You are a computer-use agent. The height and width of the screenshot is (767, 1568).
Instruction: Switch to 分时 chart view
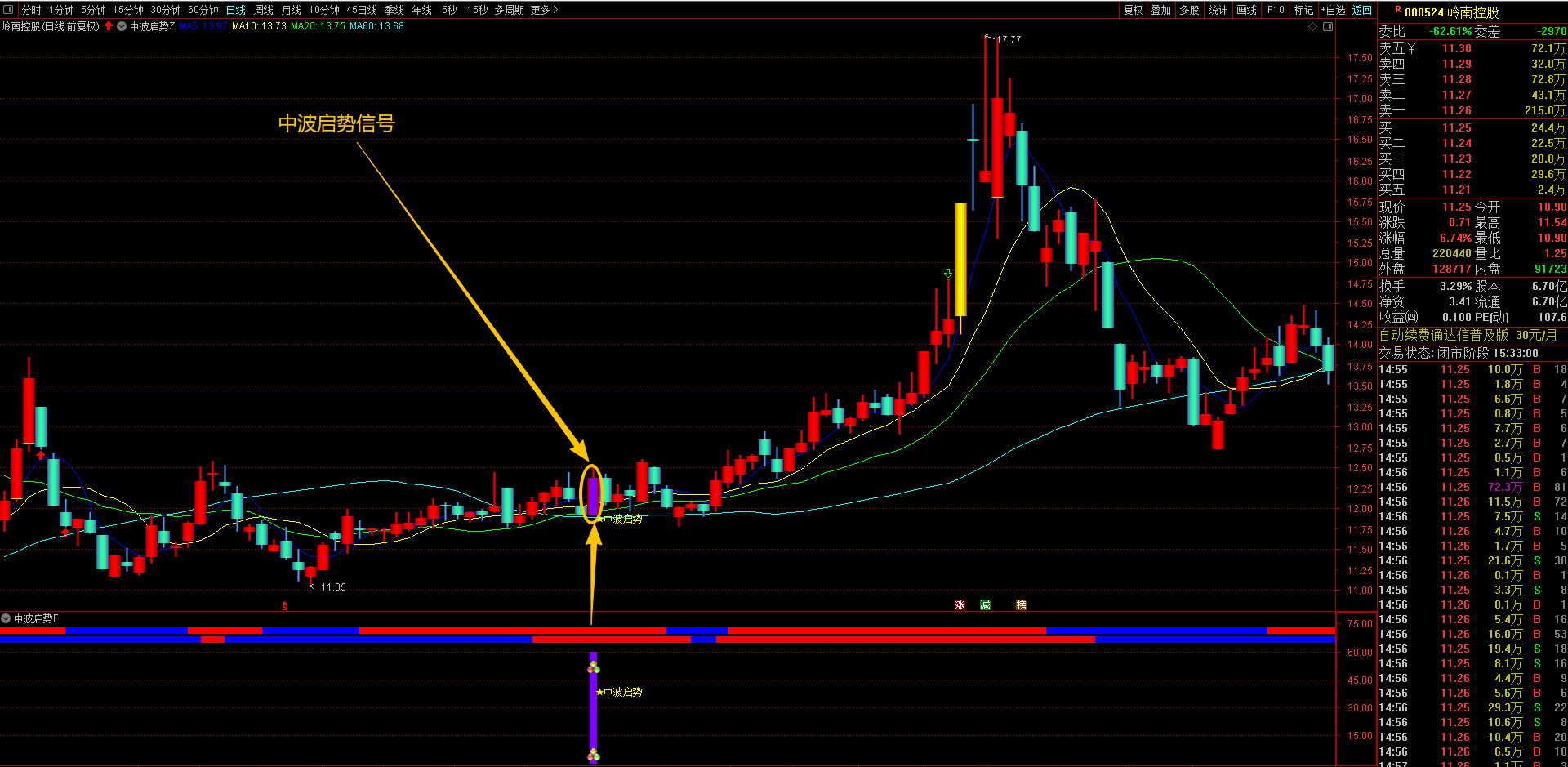[31, 10]
